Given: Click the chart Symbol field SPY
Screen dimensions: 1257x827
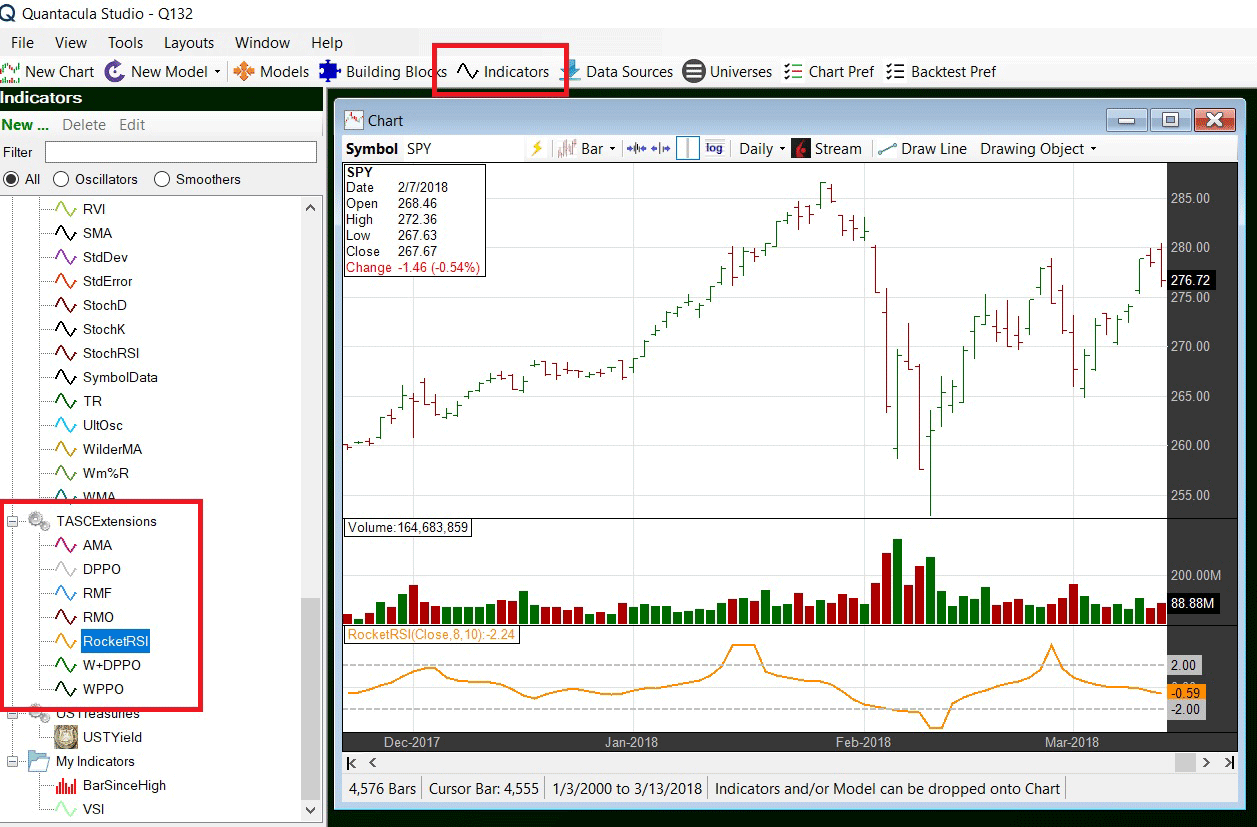Looking at the screenshot, I should click(x=420, y=149).
